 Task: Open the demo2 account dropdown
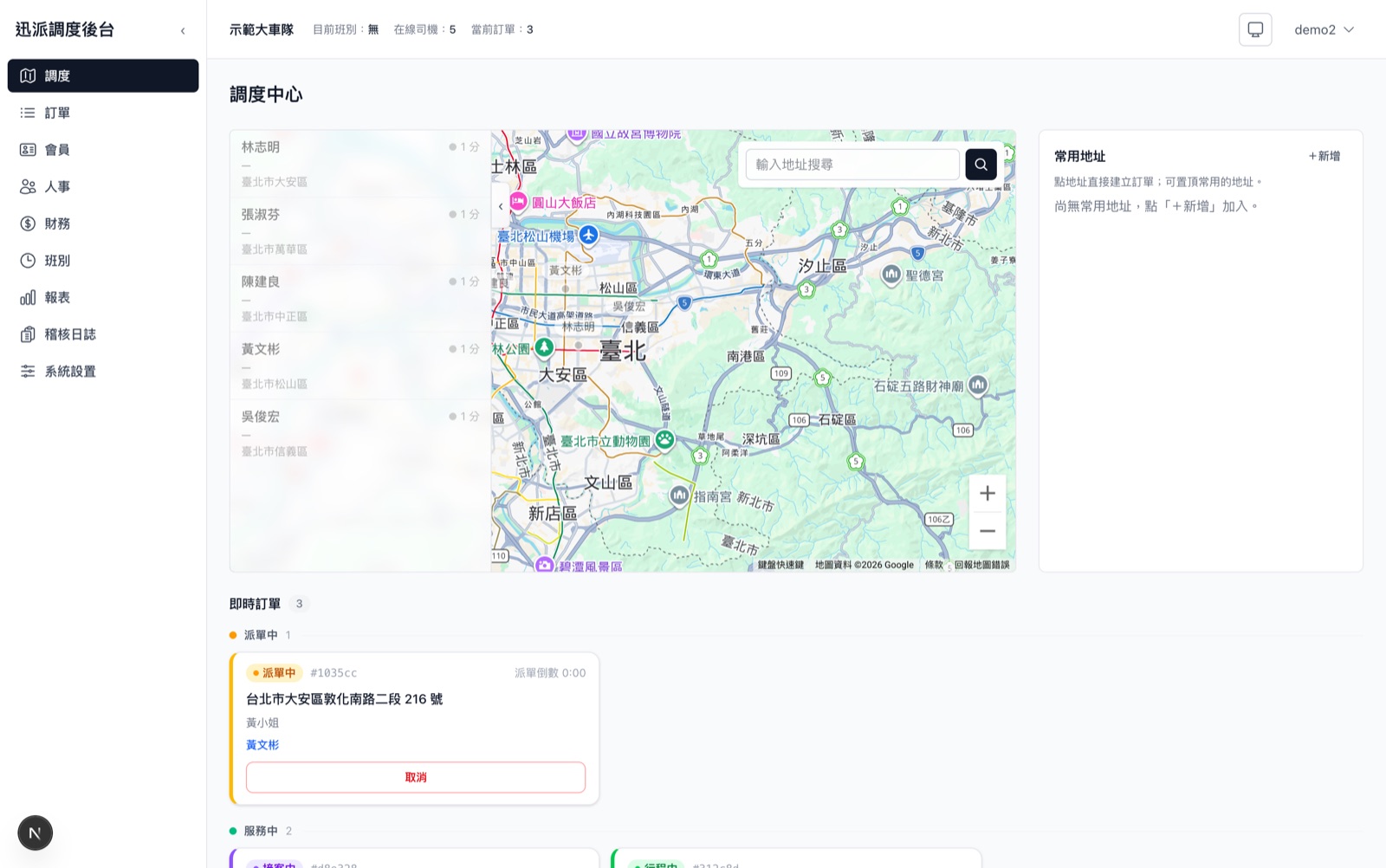coord(1324,29)
